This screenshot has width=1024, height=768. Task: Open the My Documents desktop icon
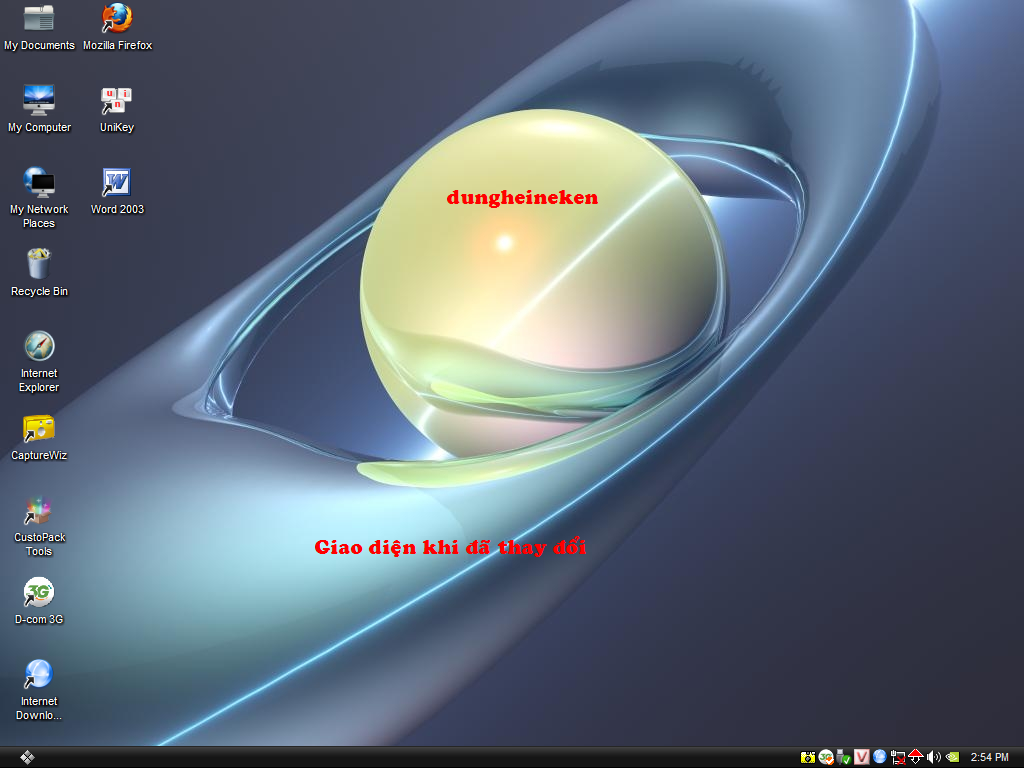pos(39,27)
